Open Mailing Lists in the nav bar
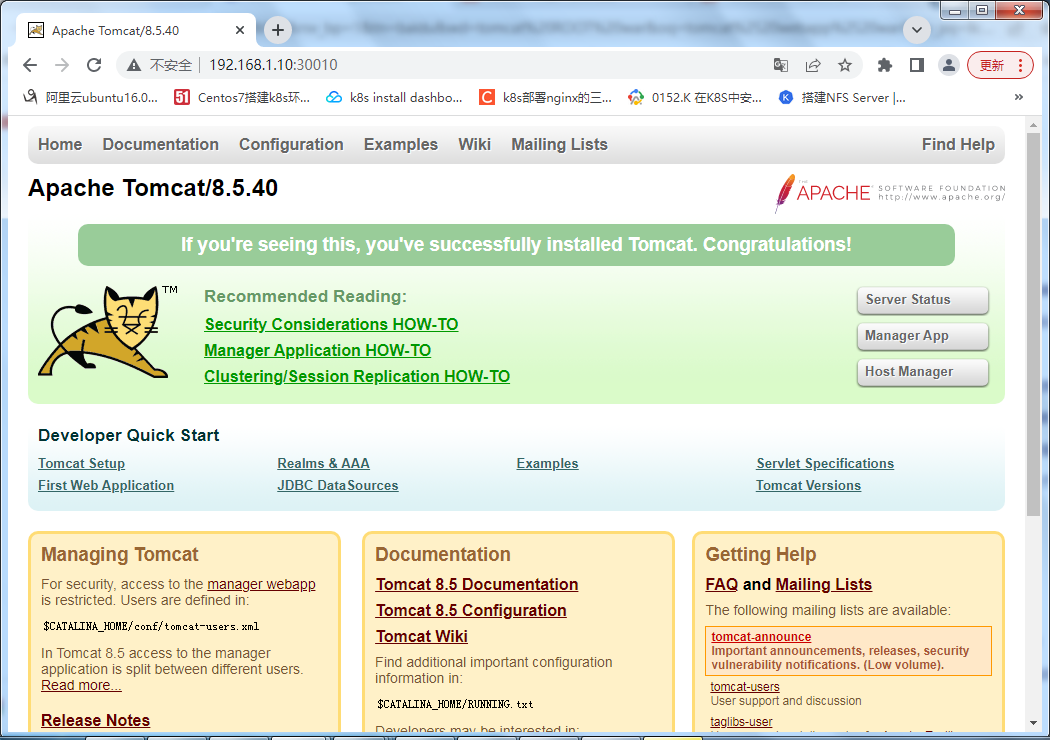This screenshot has width=1050, height=740. pyautogui.click(x=559, y=145)
